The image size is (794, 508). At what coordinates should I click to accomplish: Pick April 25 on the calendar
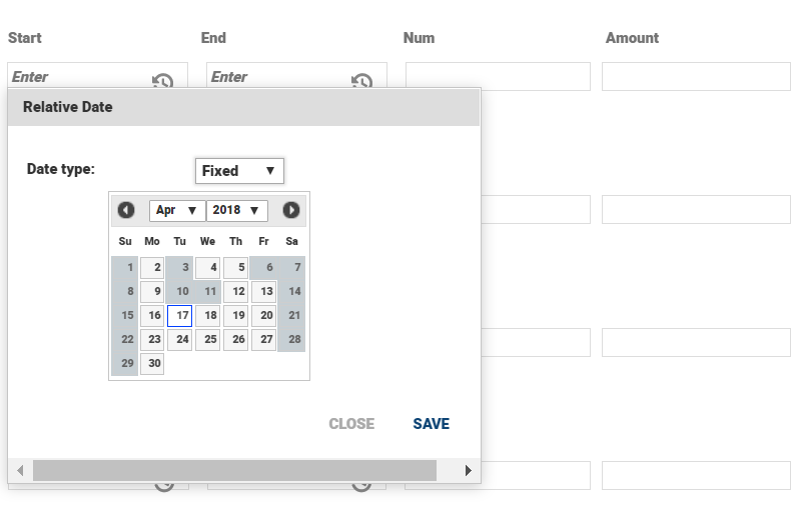coord(208,340)
